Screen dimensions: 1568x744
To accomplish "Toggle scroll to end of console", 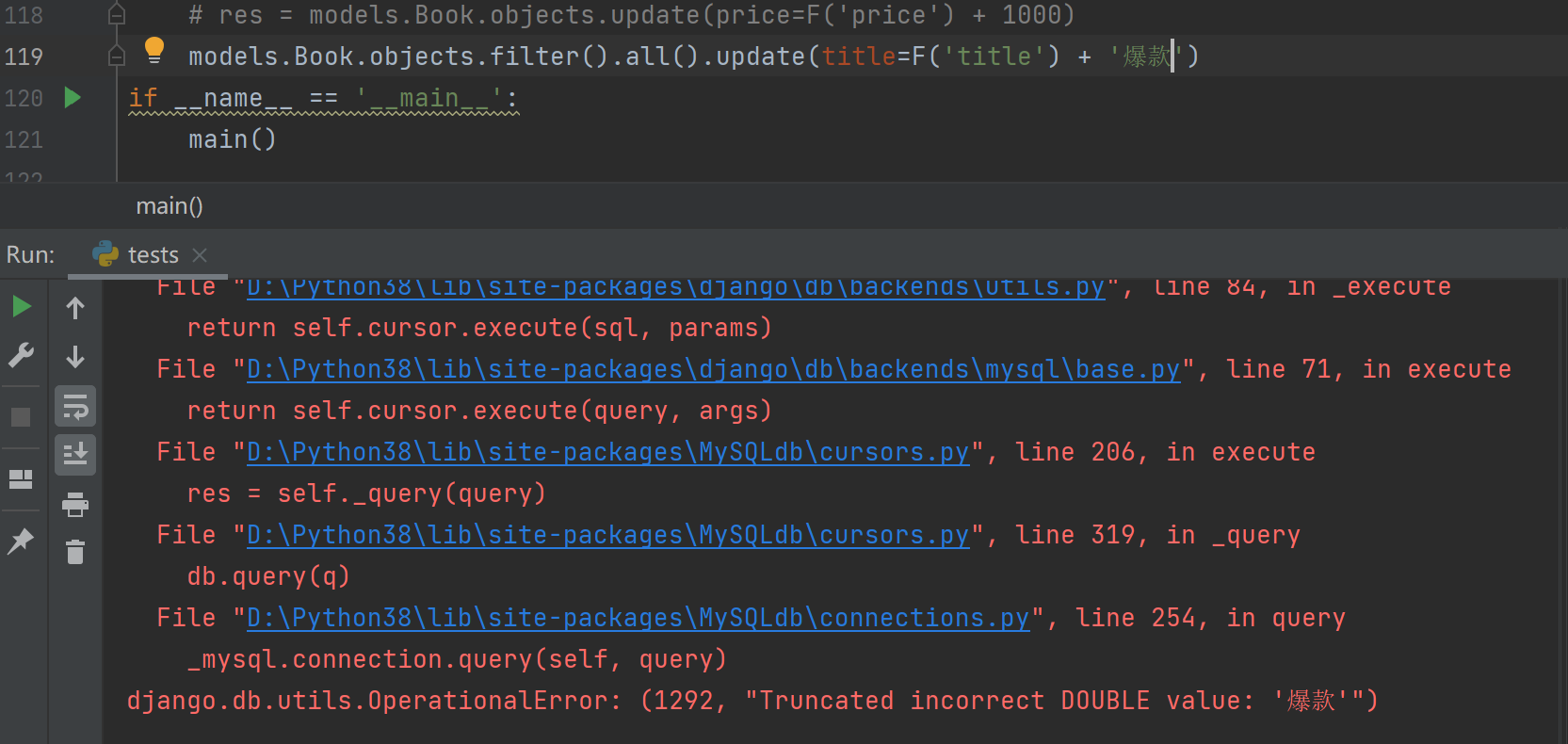I will point(75,456).
